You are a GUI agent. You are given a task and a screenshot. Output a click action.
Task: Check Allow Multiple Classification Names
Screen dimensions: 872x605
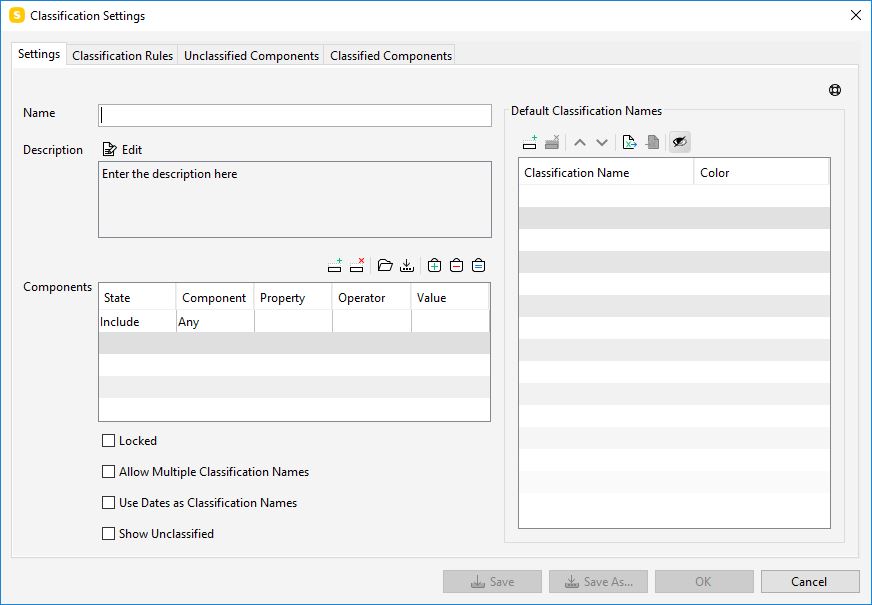point(108,471)
